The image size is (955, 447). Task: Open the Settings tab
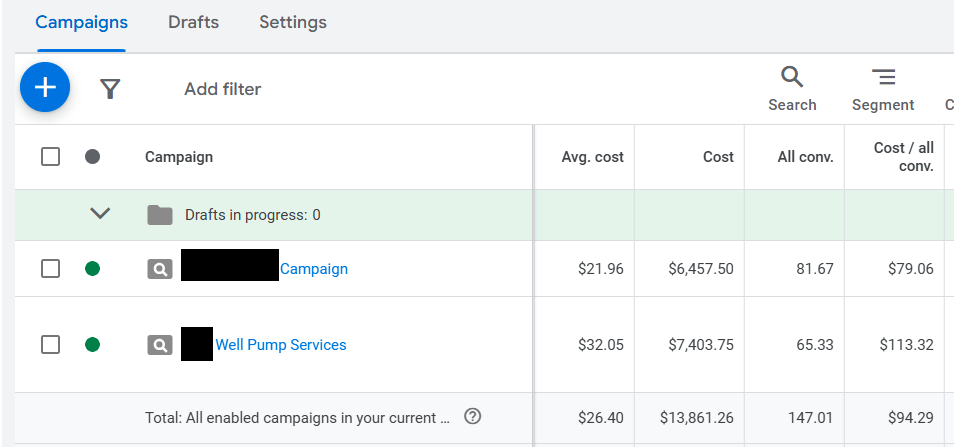(293, 22)
